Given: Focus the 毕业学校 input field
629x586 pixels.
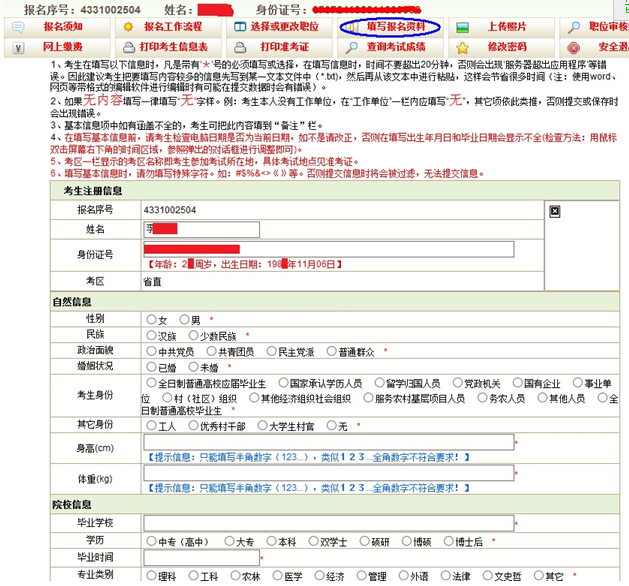Looking at the screenshot, I should point(329,523).
